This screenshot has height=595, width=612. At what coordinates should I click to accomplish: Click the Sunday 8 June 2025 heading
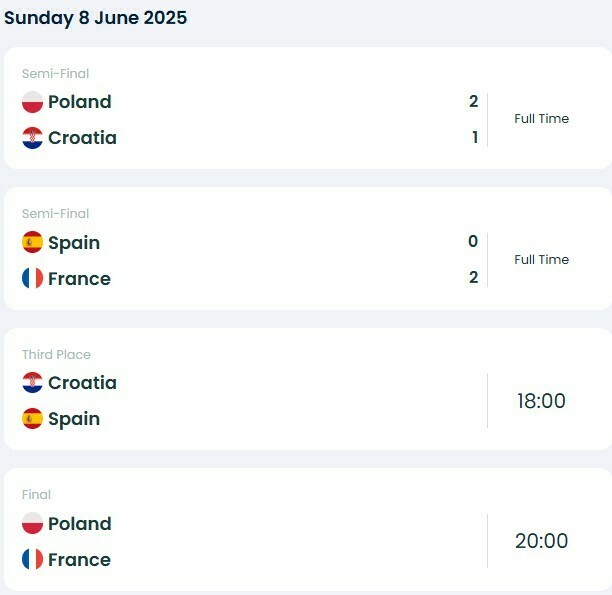96,18
